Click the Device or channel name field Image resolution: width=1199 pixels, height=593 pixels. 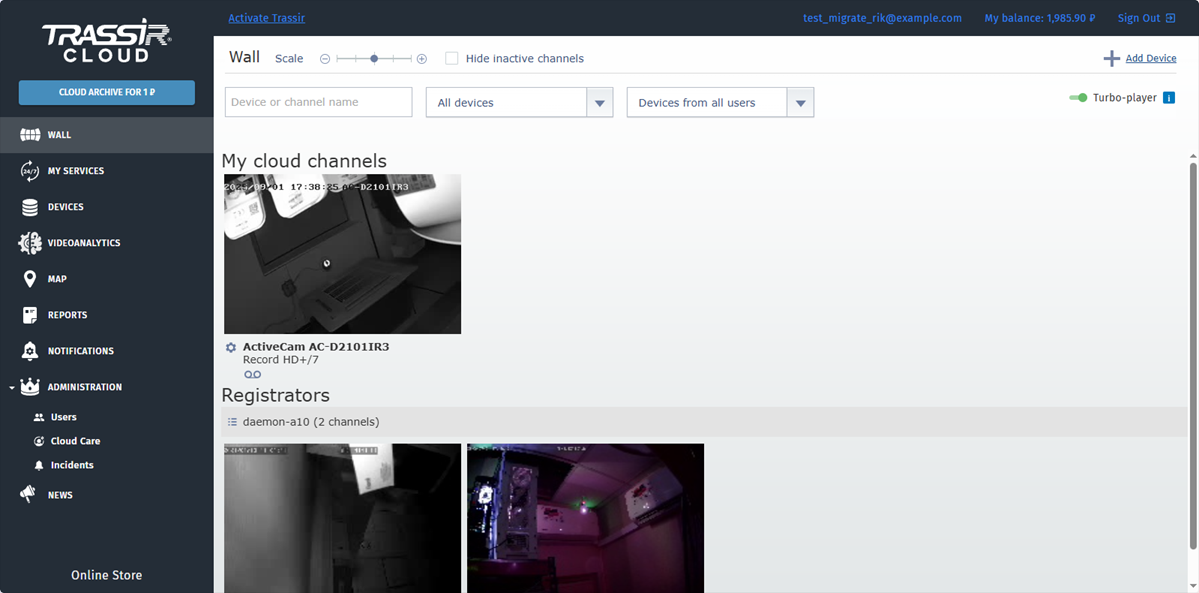(319, 102)
